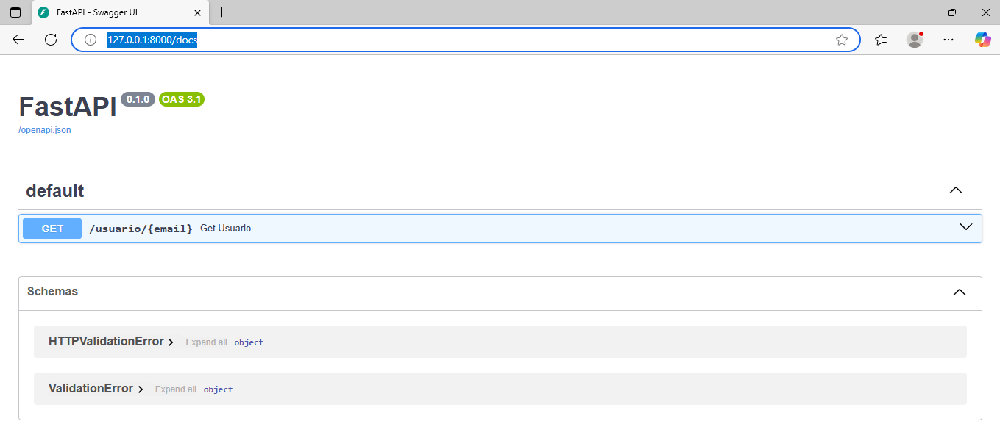Select the FastAPI - Swagger UI tab
This screenshot has width=1002, height=442.
[110, 12]
